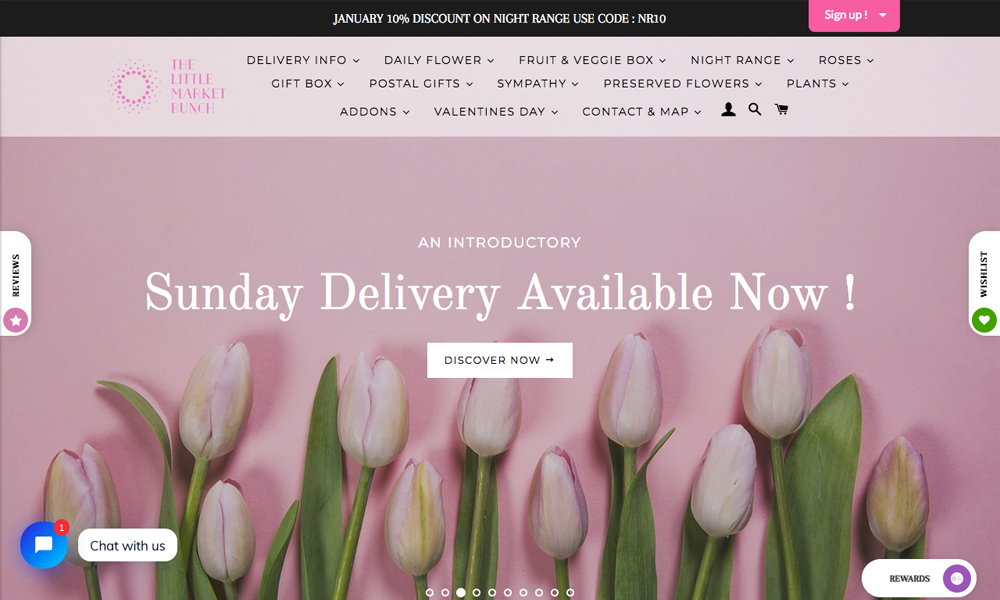The image size is (1000, 600).
Task: Click The Little Market Bunch logo
Action: pyautogui.click(x=167, y=86)
